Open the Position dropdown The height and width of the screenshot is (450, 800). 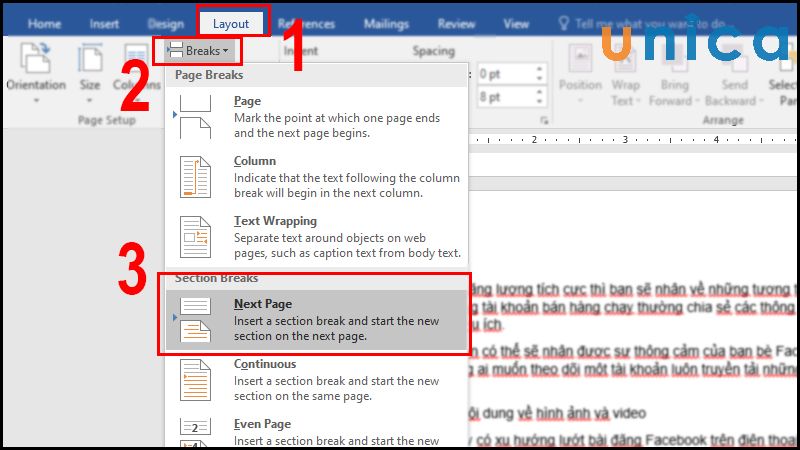click(580, 73)
